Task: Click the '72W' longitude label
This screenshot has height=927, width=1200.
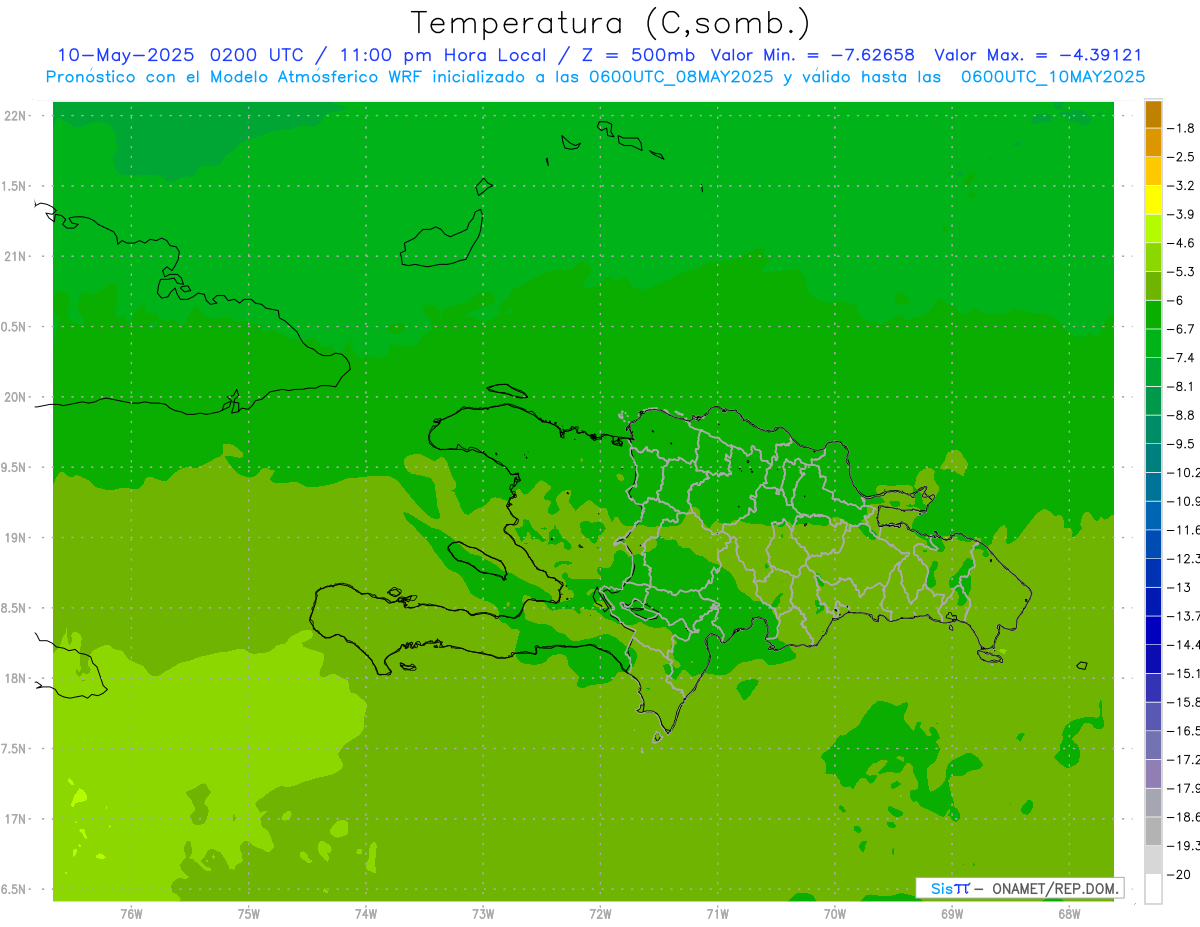Action: tap(600, 914)
